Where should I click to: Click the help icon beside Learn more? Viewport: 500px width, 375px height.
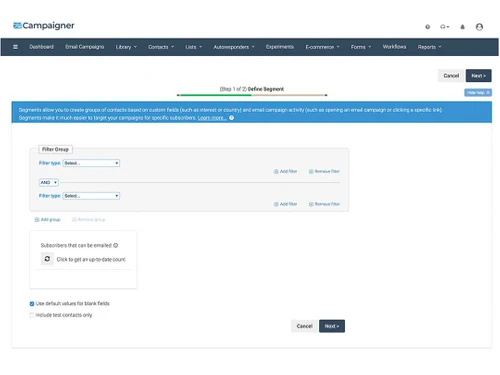(x=231, y=118)
